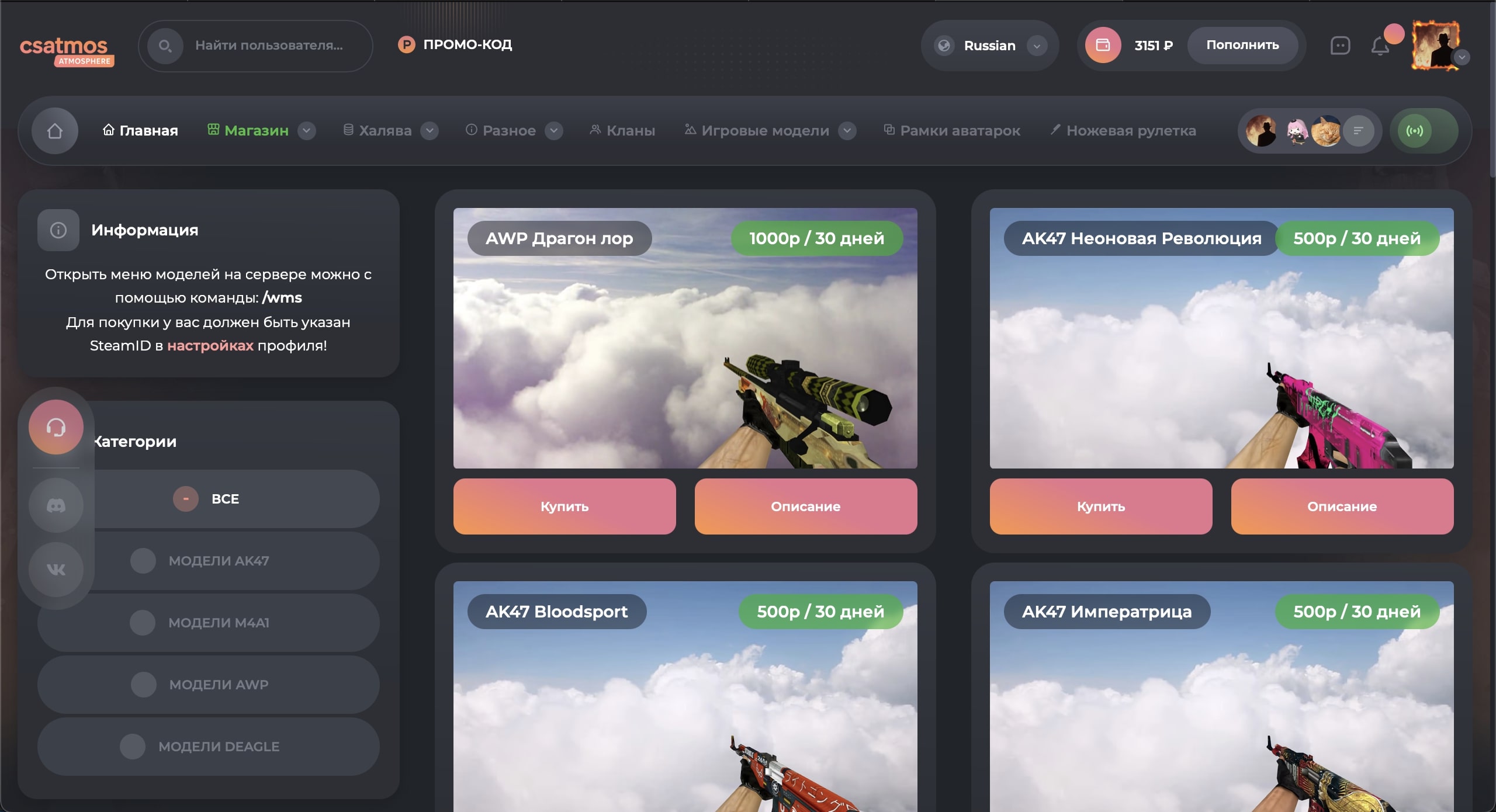Open the Игровые модели menu item

pyautogui.click(x=757, y=130)
